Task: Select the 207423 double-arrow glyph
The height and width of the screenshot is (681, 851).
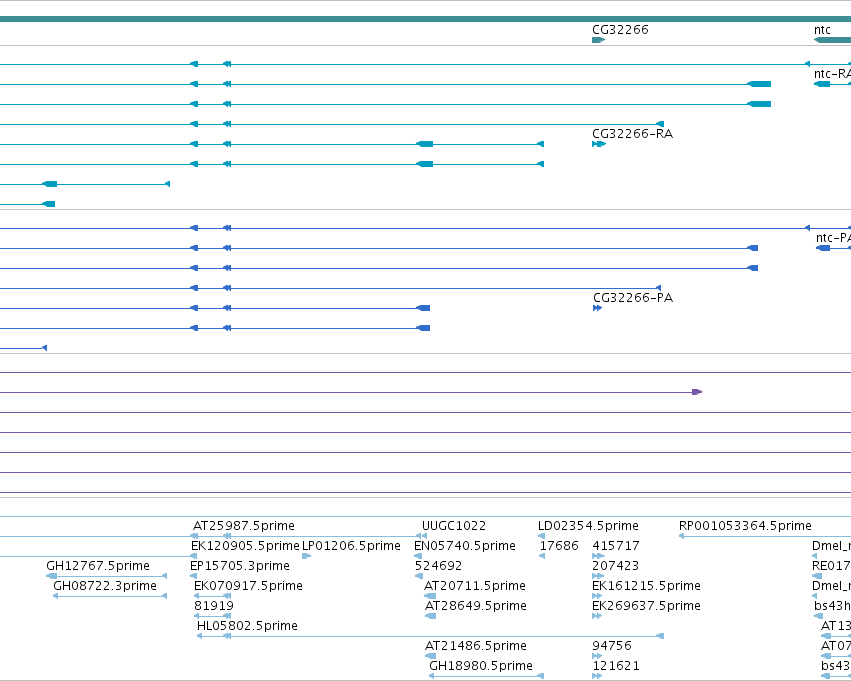Action: (x=598, y=576)
